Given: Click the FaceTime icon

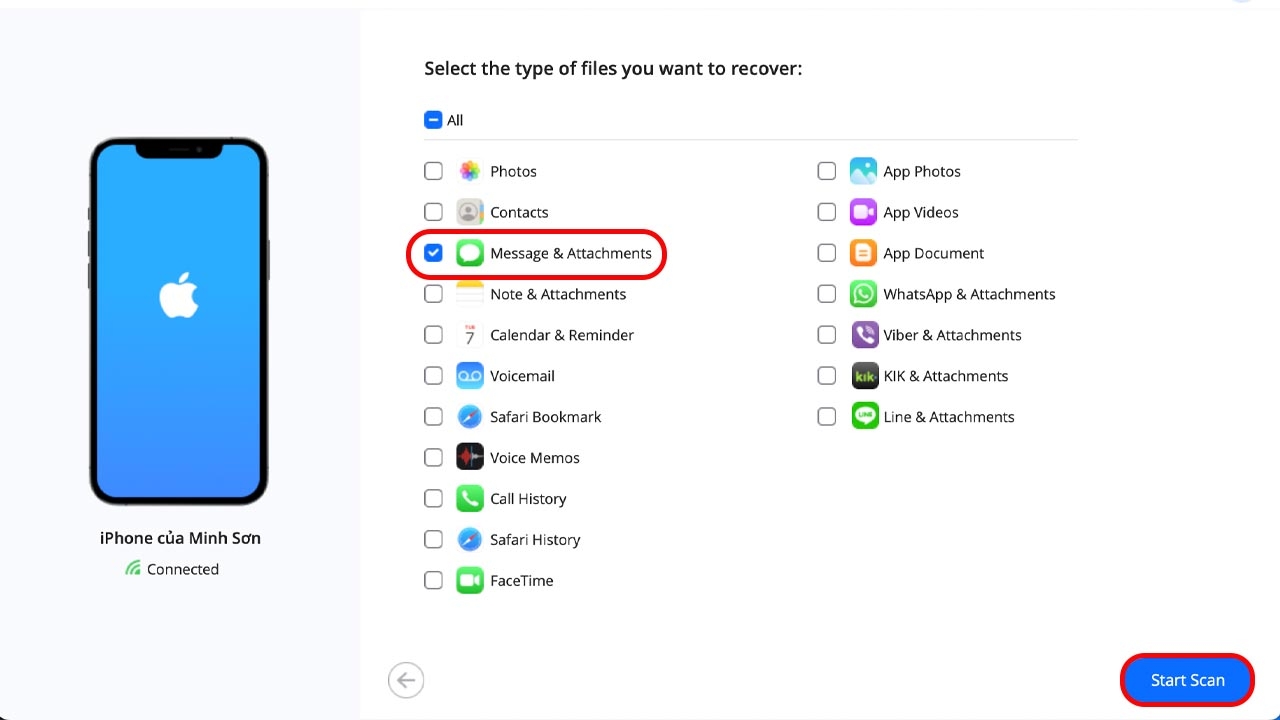Looking at the screenshot, I should coord(469,580).
